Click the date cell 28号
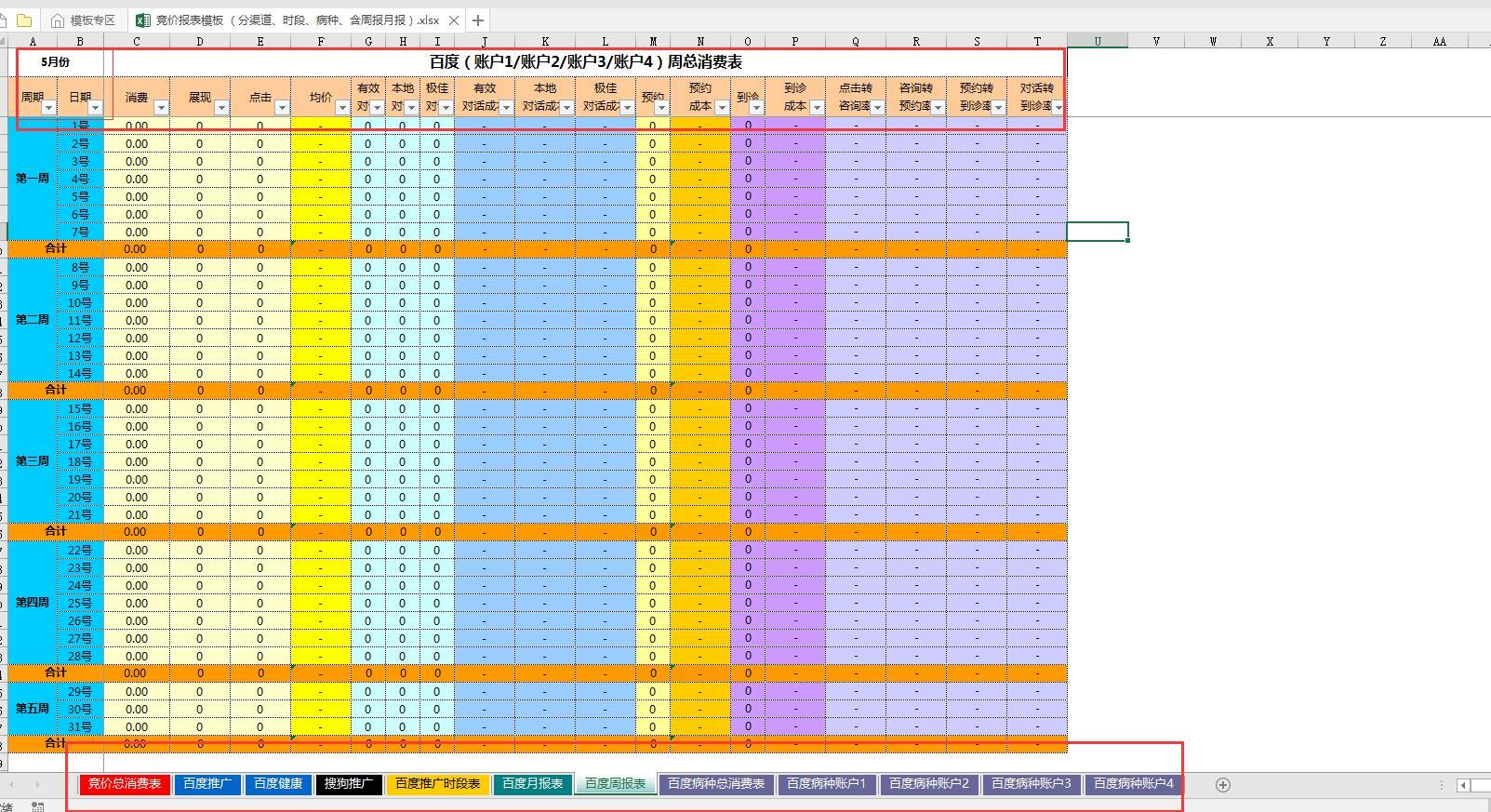The image size is (1491, 812). point(80,657)
